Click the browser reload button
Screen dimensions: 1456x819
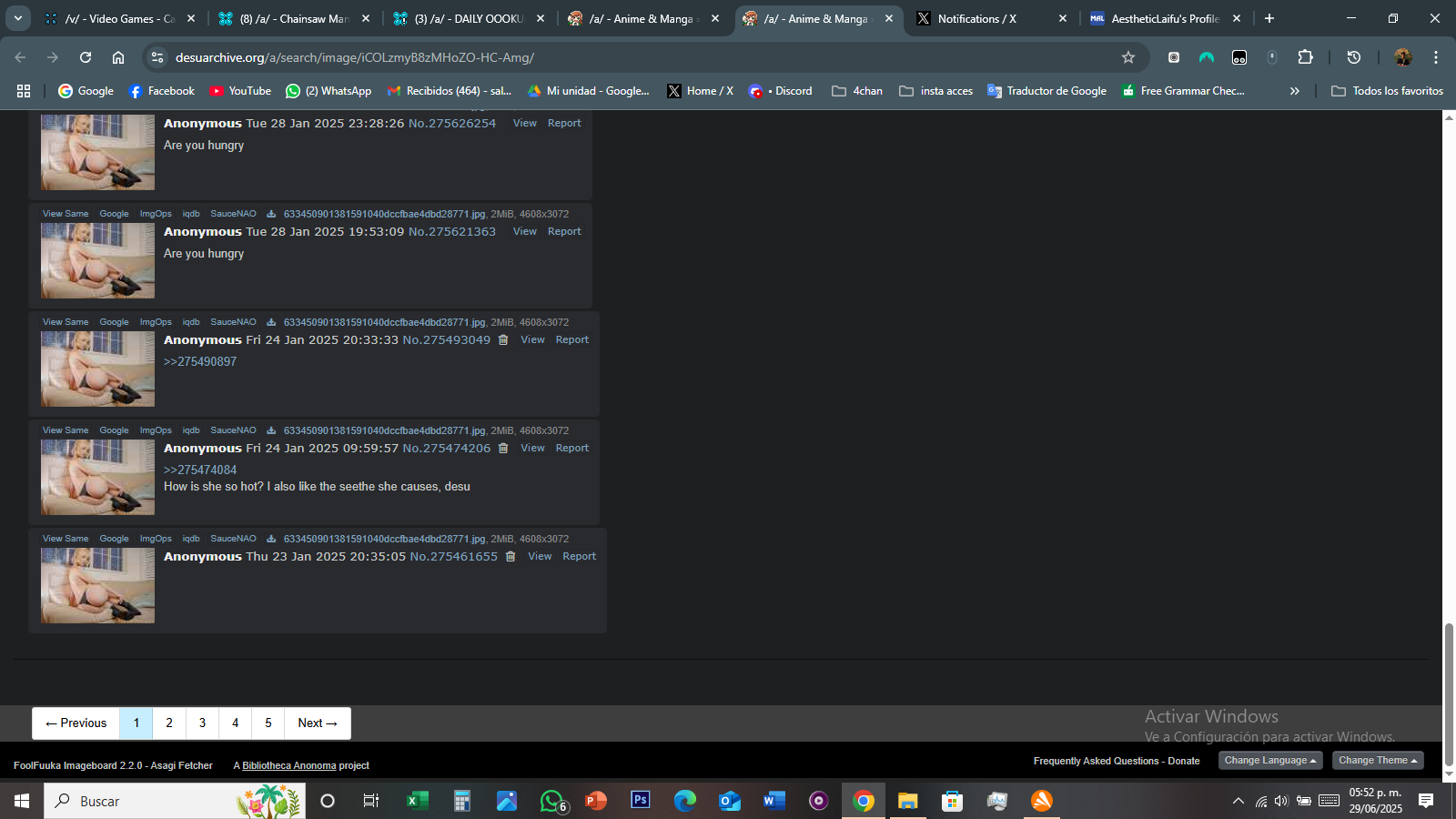86,57
